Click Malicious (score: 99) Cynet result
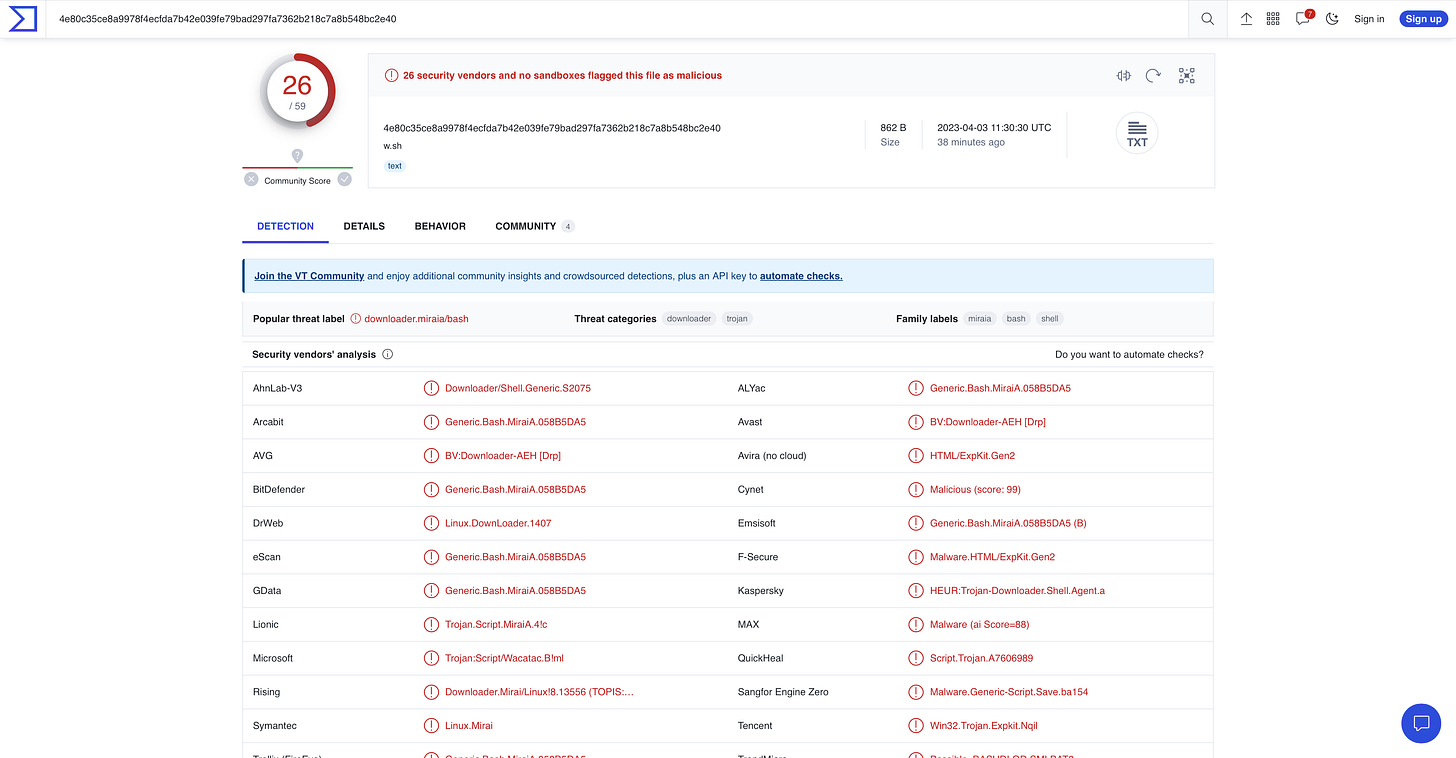Image resolution: width=1456 pixels, height=758 pixels. pyautogui.click(x=975, y=490)
